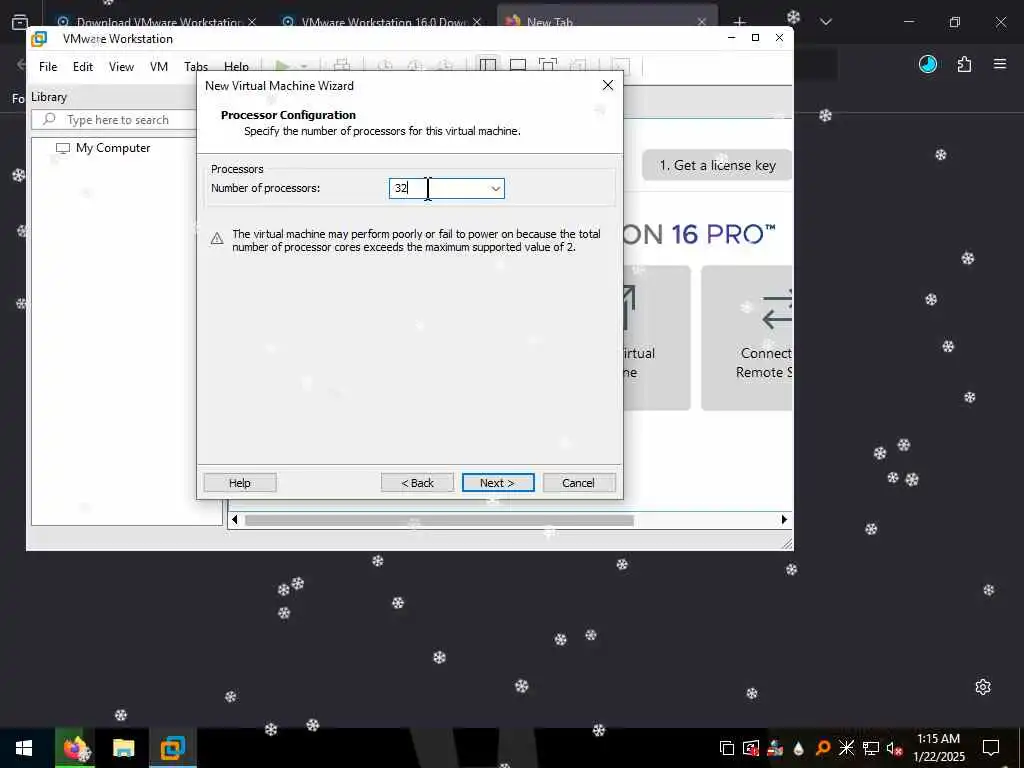Open the Windows Start menu
This screenshot has height=768, width=1024.
click(24, 748)
